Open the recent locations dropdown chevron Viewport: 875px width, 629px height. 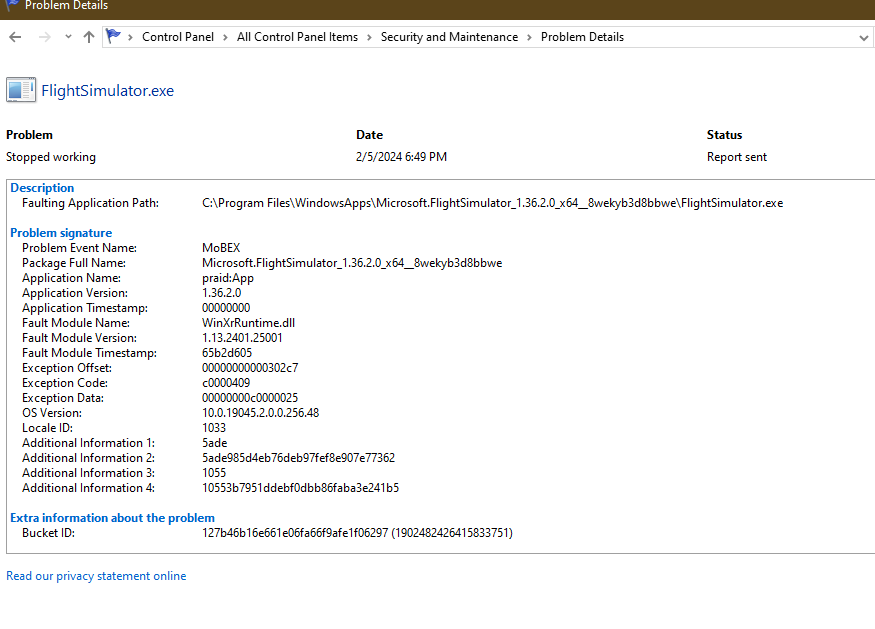(x=68, y=37)
